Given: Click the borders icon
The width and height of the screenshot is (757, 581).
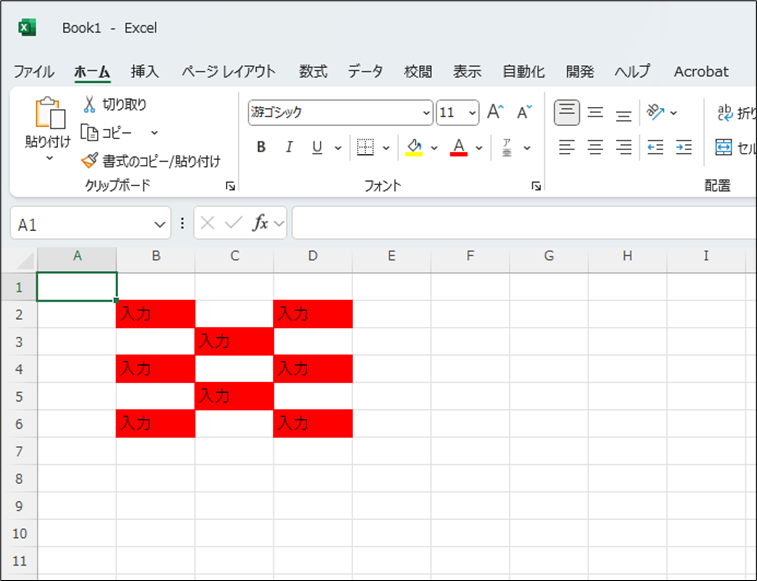Looking at the screenshot, I should coord(365,148).
